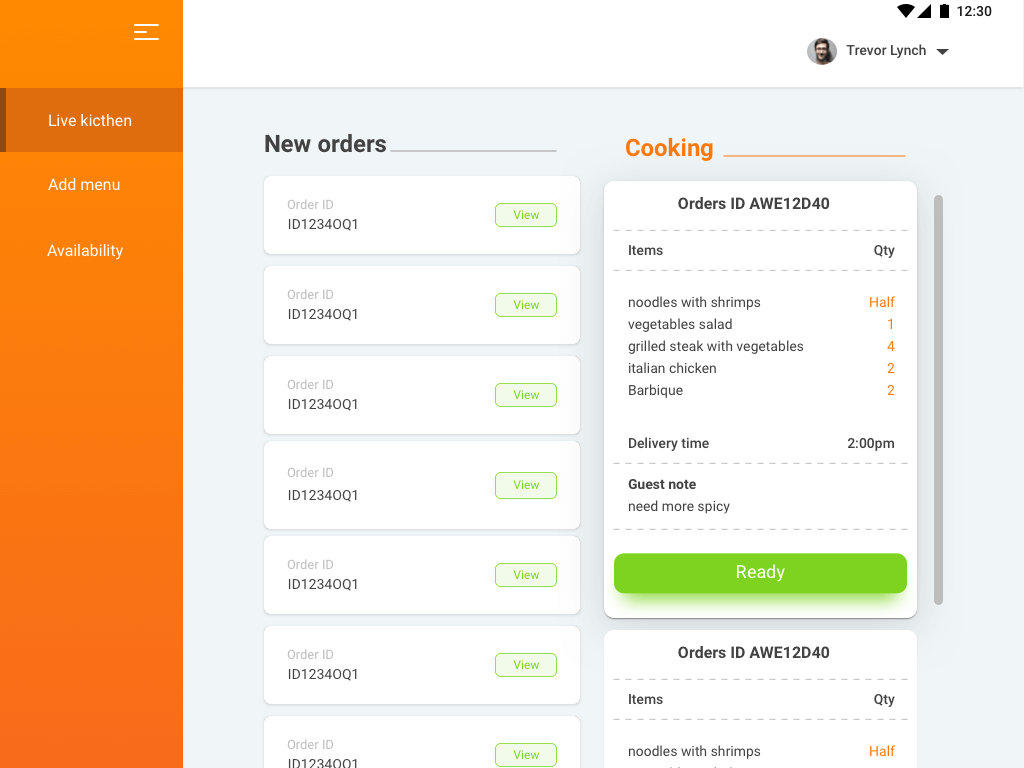The image size is (1024, 768).
Task: Click the WiFi status icon
Action: point(906,11)
